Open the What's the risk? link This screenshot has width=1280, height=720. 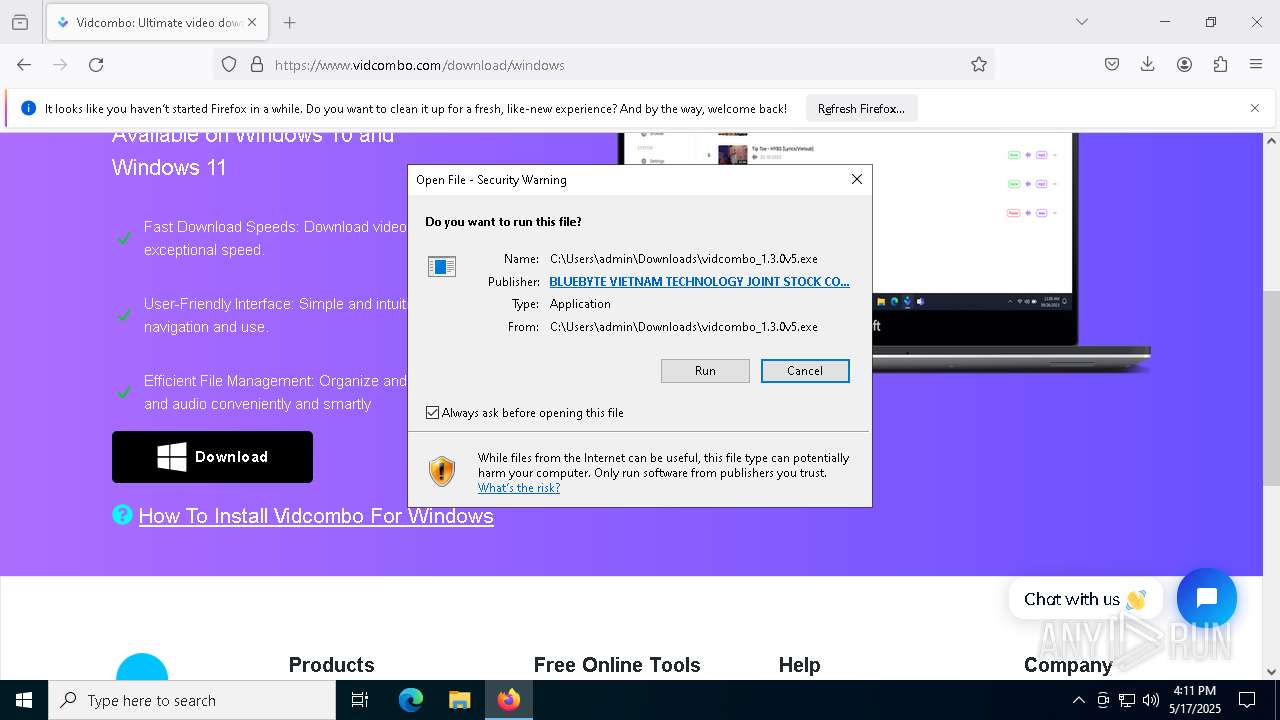(518, 488)
